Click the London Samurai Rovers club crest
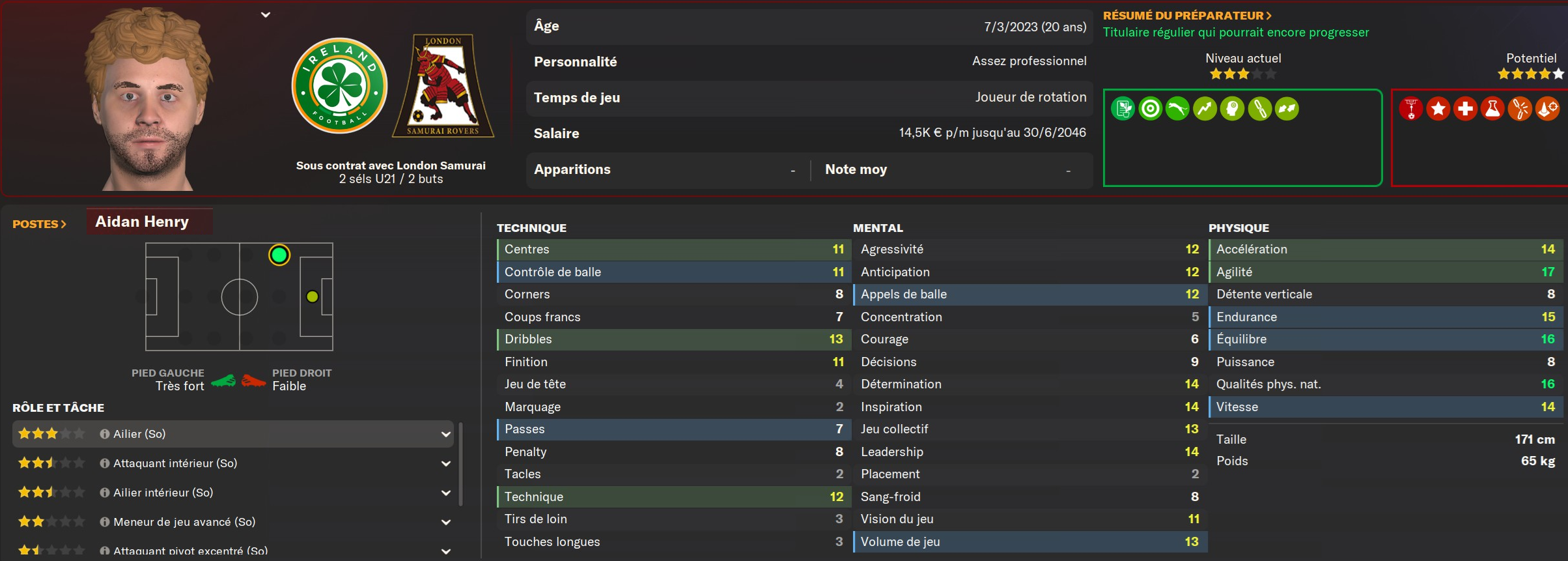Image resolution: width=1568 pixels, height=561 pixels. [443, 85]
